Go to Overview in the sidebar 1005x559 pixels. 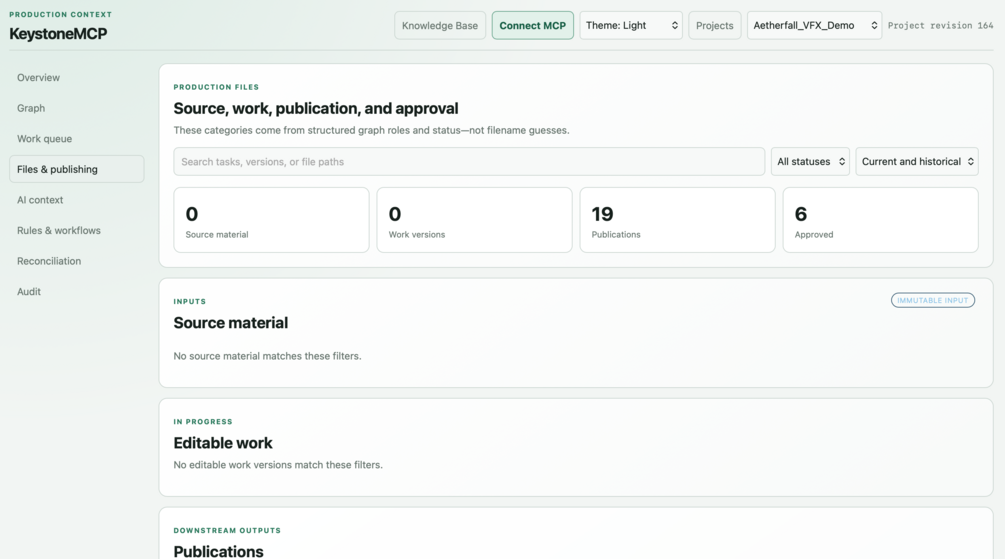[x=76, y=78]
